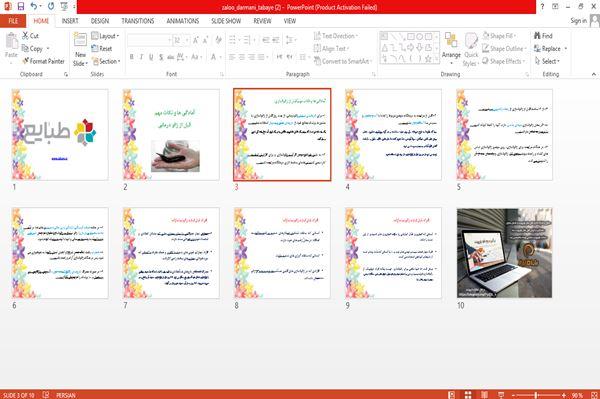The image size is (600, 399).
Task: Click the Paste clipboard icon
Action: (11, 40)
